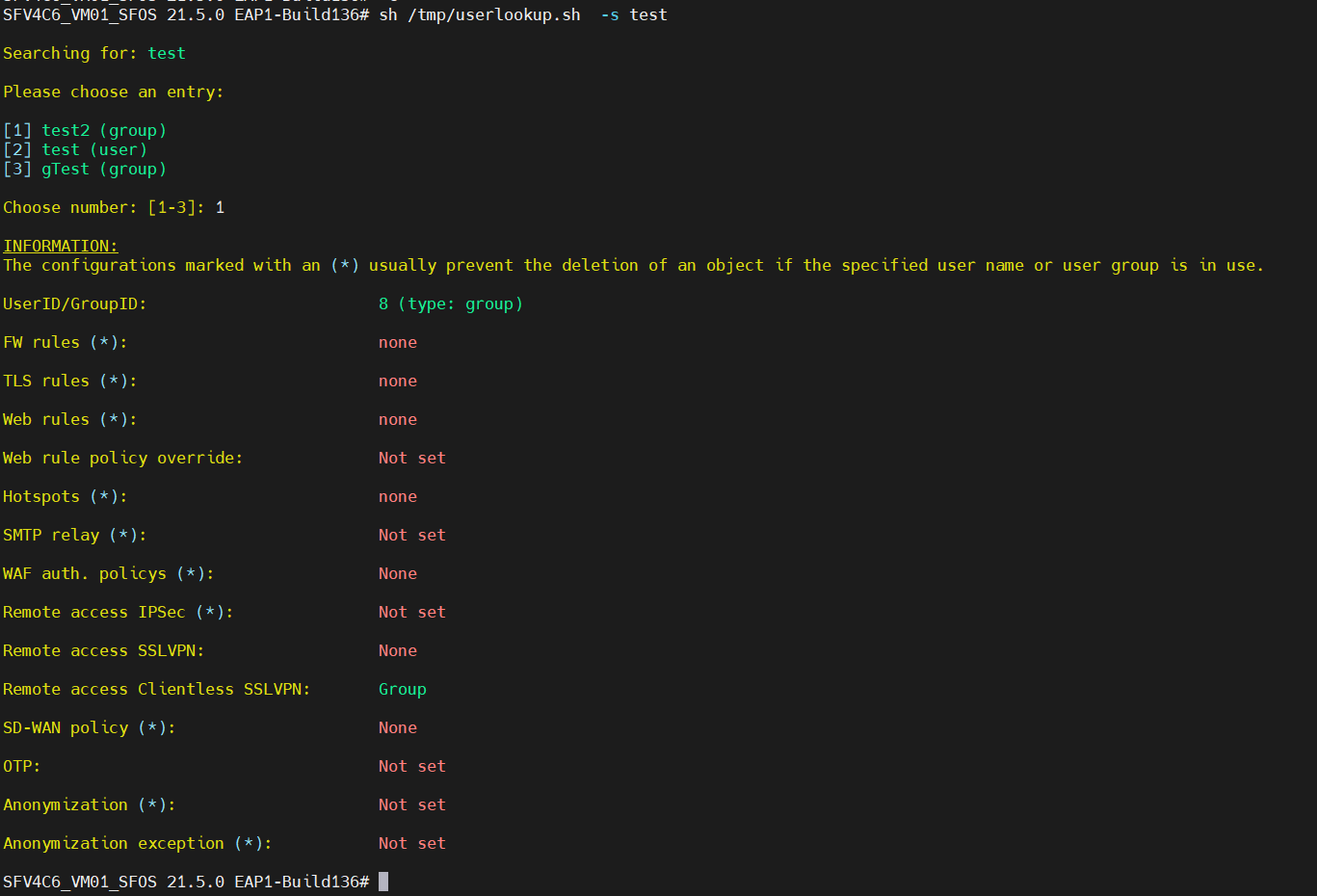Click the 'SMTP relay (*):' label
This screenshot has width=1317, height=896.
pyautogui.click(x=75, y=535)
